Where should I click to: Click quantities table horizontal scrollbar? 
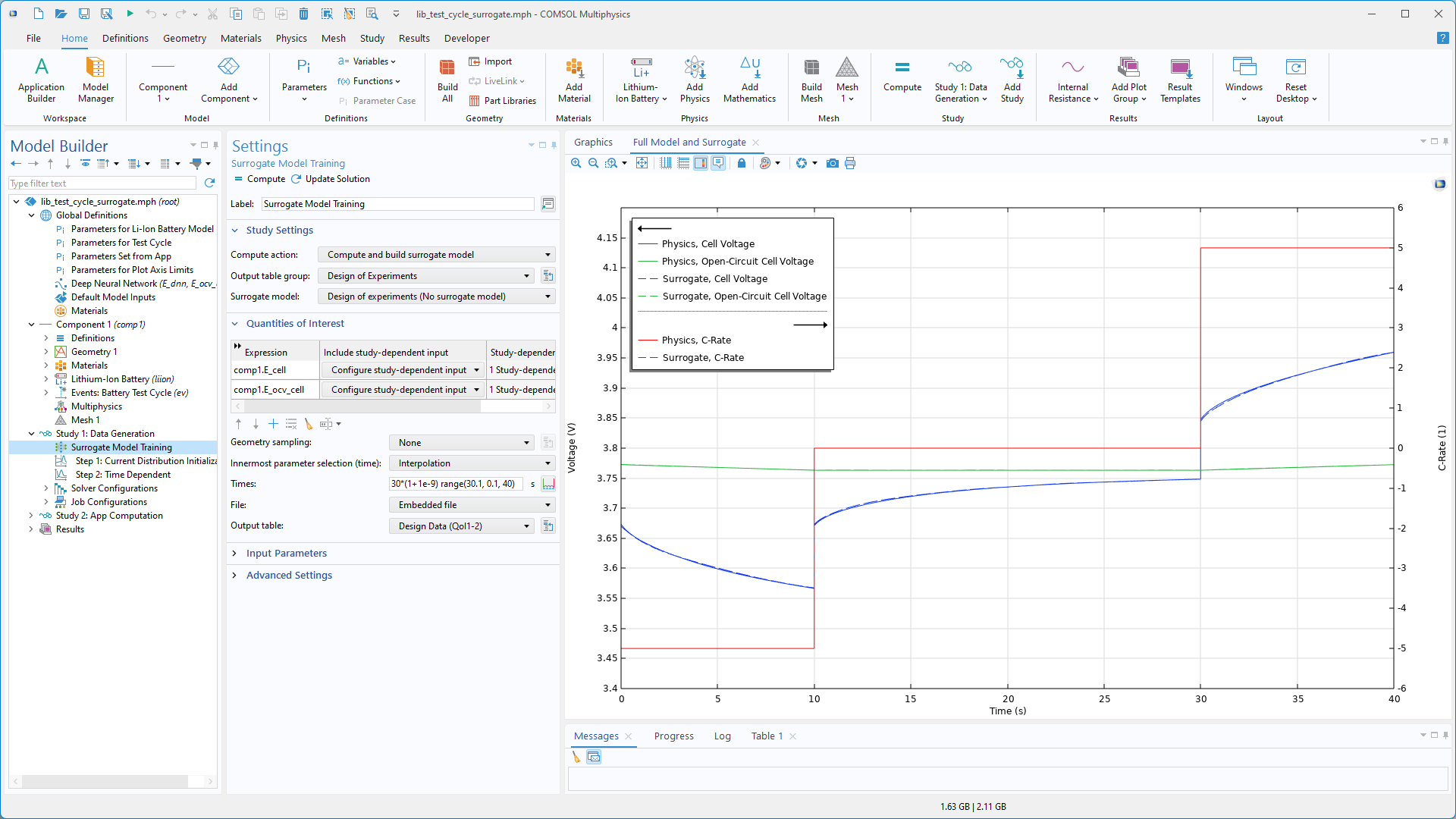tap(361, 406)
